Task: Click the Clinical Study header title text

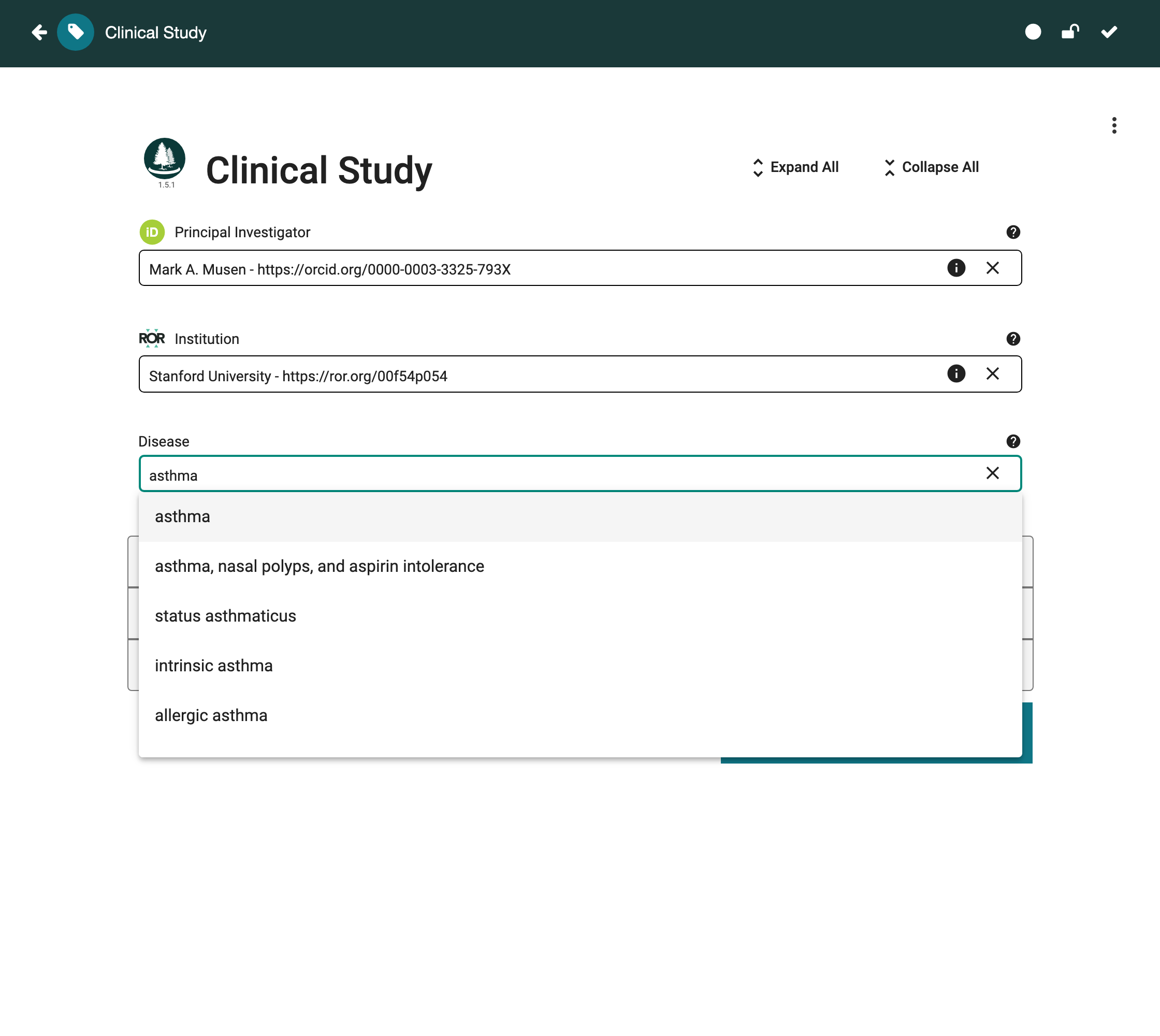Action: [155, 33]
